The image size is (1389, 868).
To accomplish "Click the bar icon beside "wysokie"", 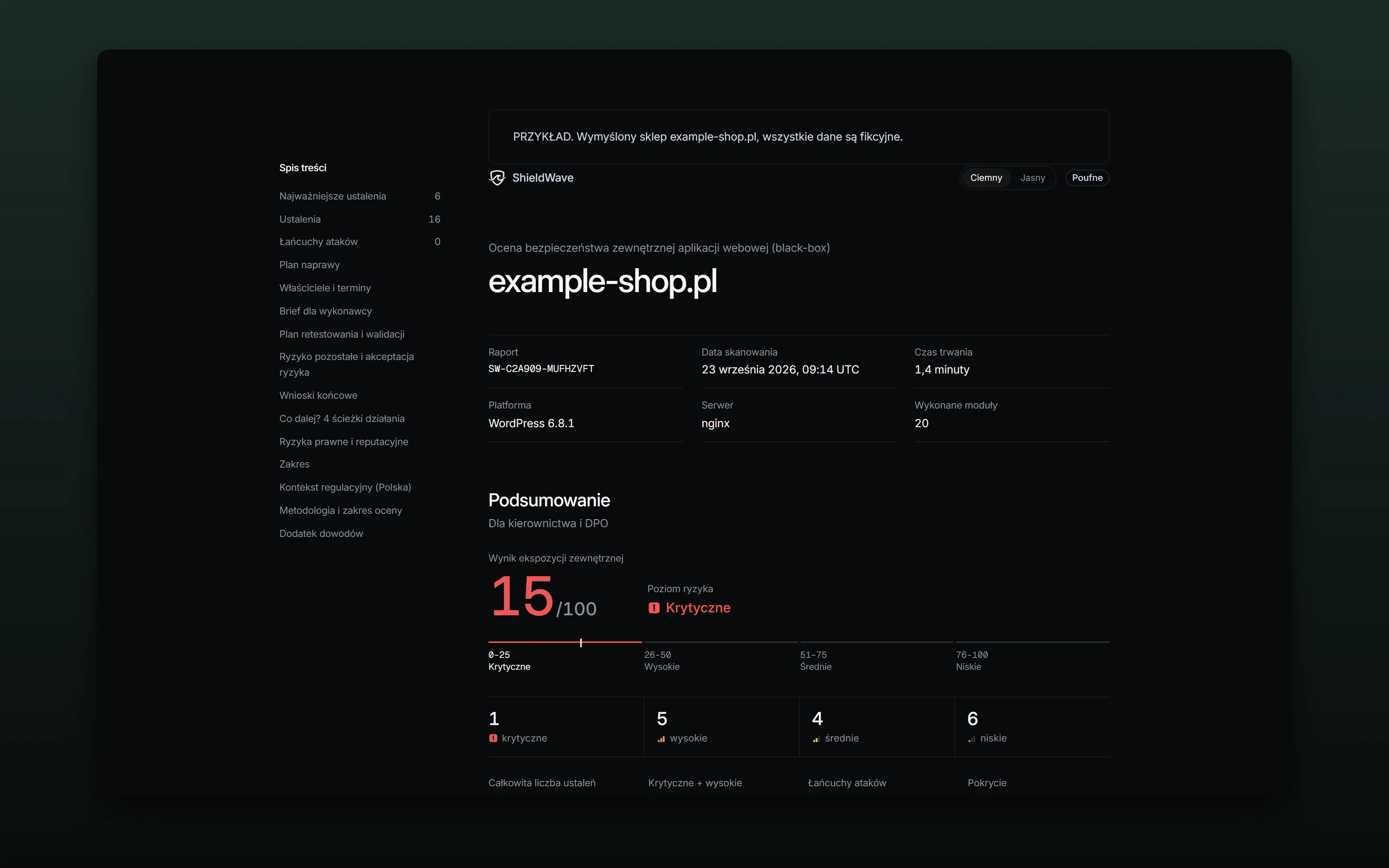I will pos(661,739).
